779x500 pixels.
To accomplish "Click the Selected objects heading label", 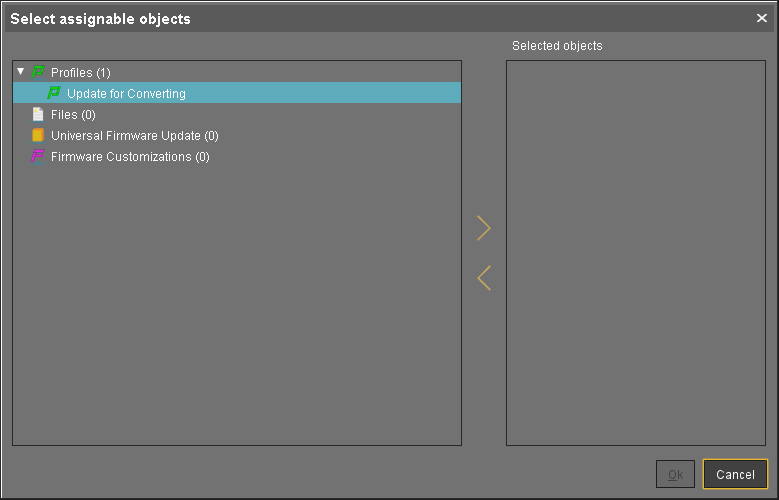I will pos(557,46).
